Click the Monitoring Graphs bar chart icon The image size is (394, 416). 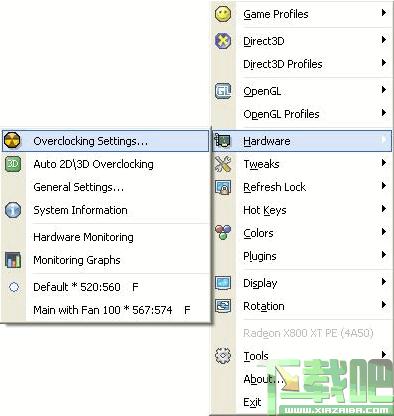pos(13,260)
